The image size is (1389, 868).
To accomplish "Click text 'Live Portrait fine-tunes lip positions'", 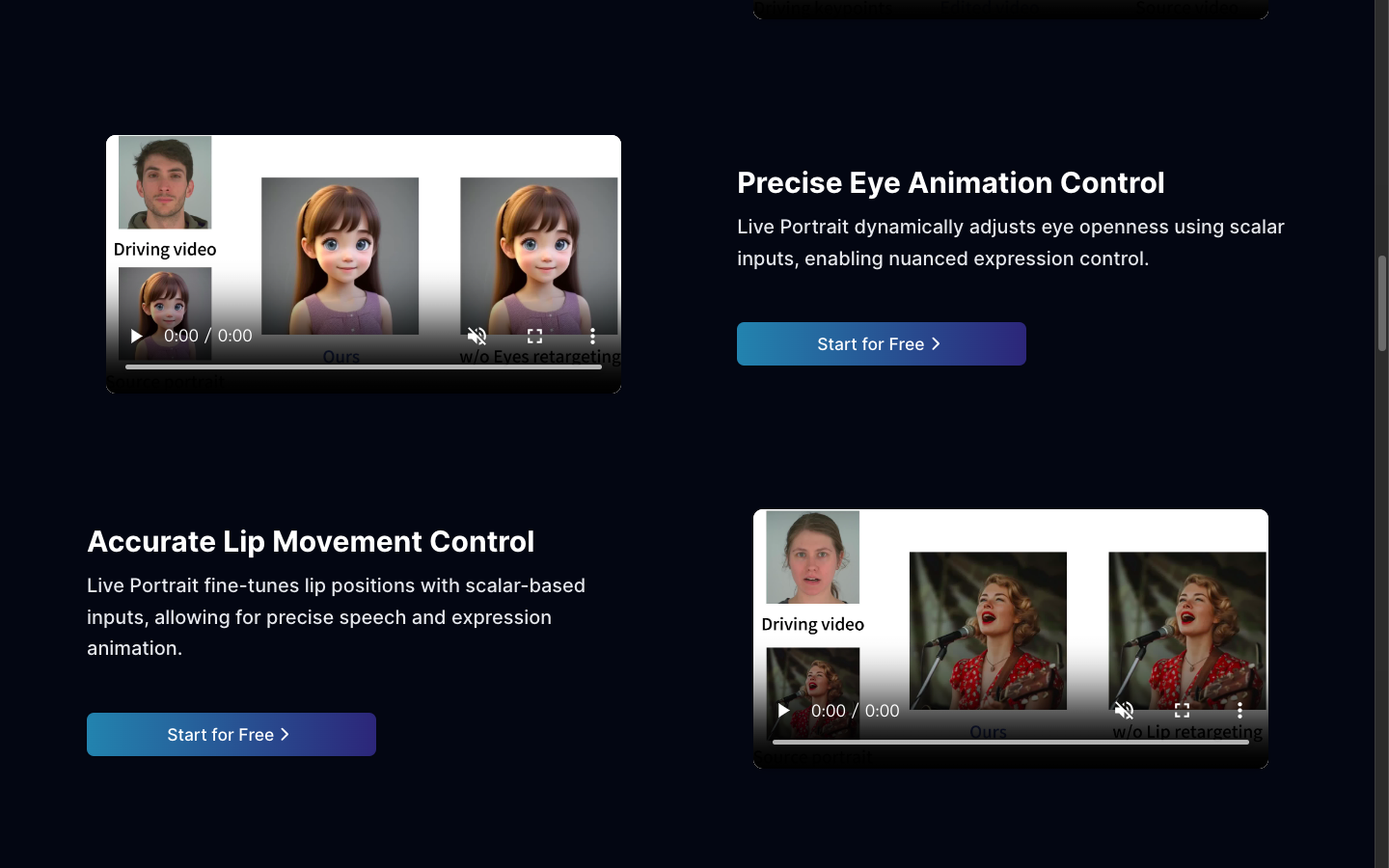I will tap(273, 585).
